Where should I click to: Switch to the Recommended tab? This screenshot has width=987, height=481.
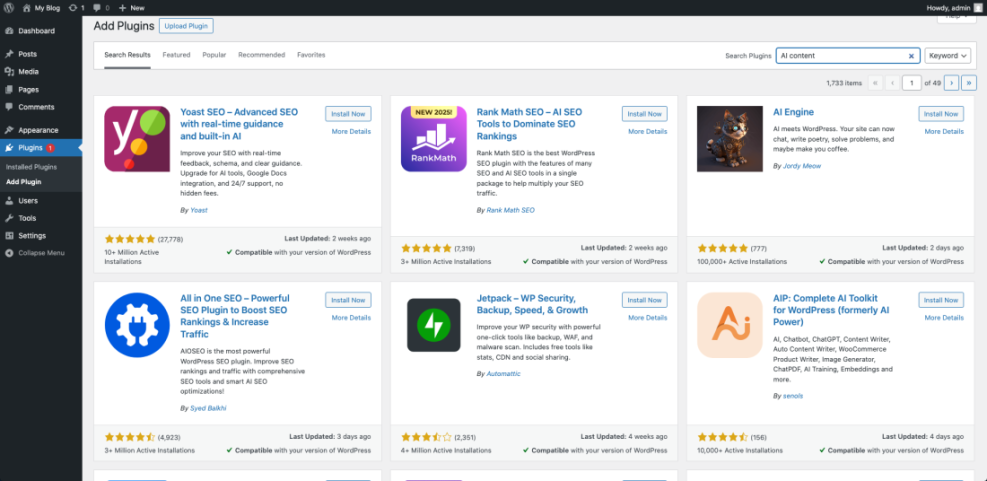tap(261, 55)
